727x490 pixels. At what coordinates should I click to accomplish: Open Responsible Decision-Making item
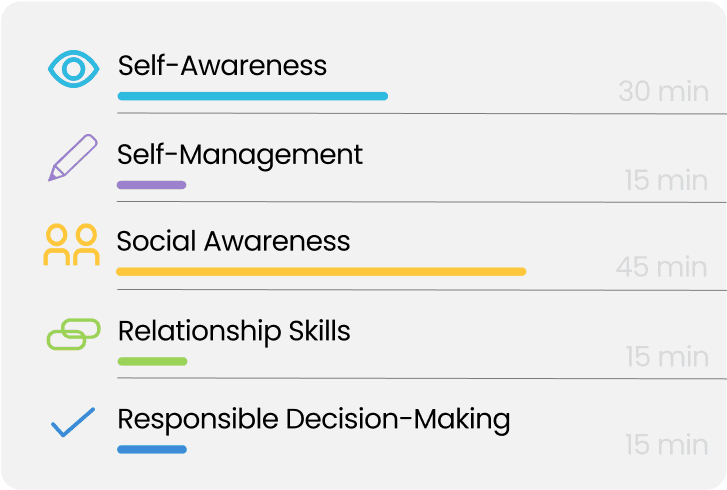tap(313, 419)
